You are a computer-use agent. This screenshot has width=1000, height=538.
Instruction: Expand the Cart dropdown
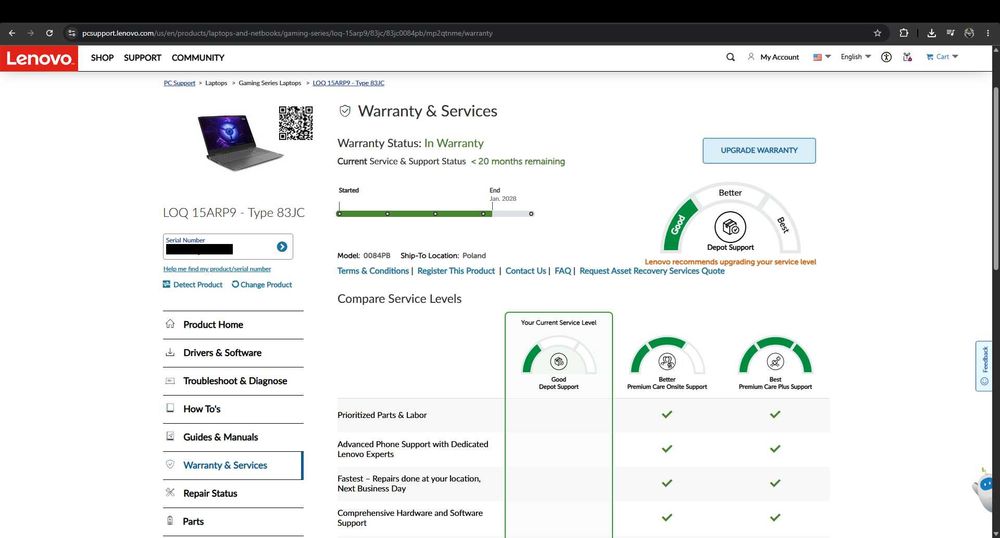click(x=943, y=57)
